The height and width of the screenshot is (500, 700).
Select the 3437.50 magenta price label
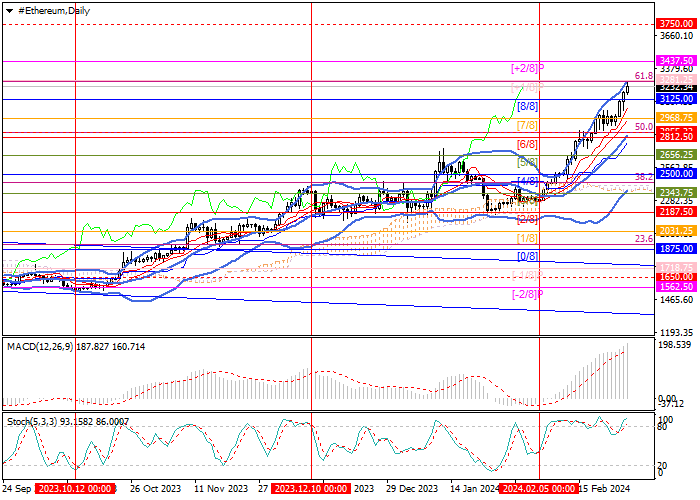(675, 60)
